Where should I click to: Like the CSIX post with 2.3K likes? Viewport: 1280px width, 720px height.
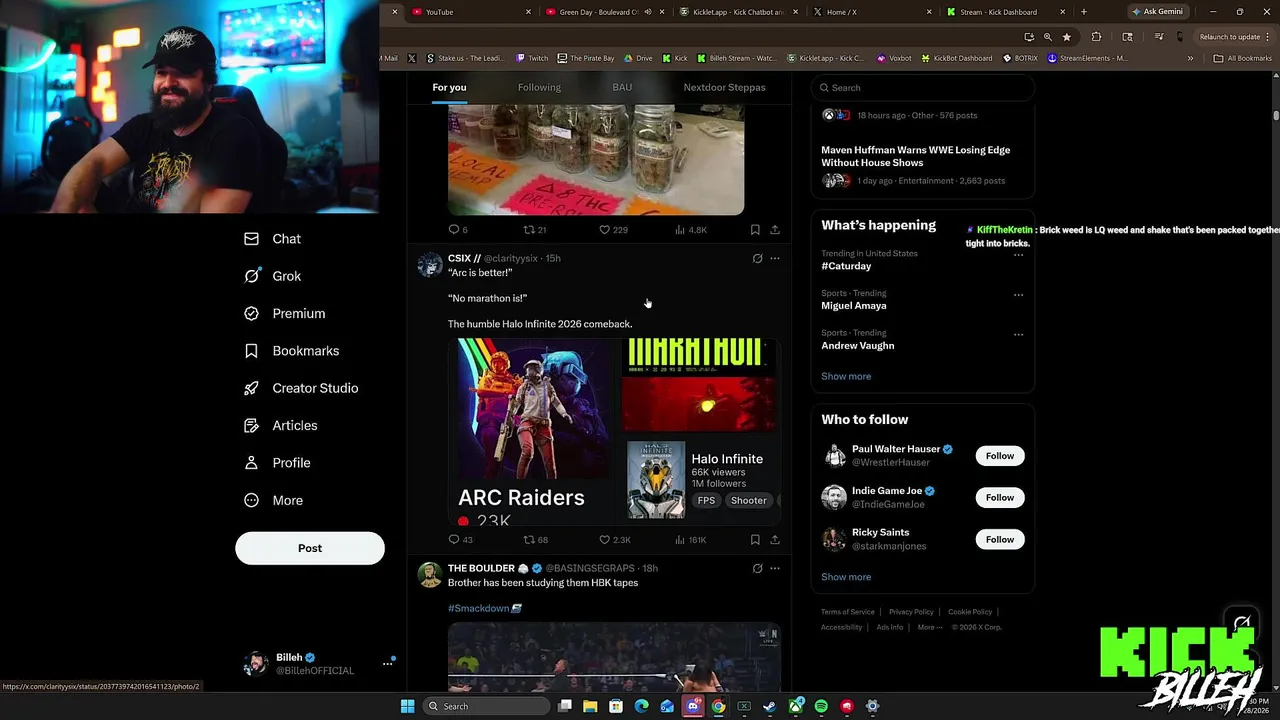[x=614, y=540]
